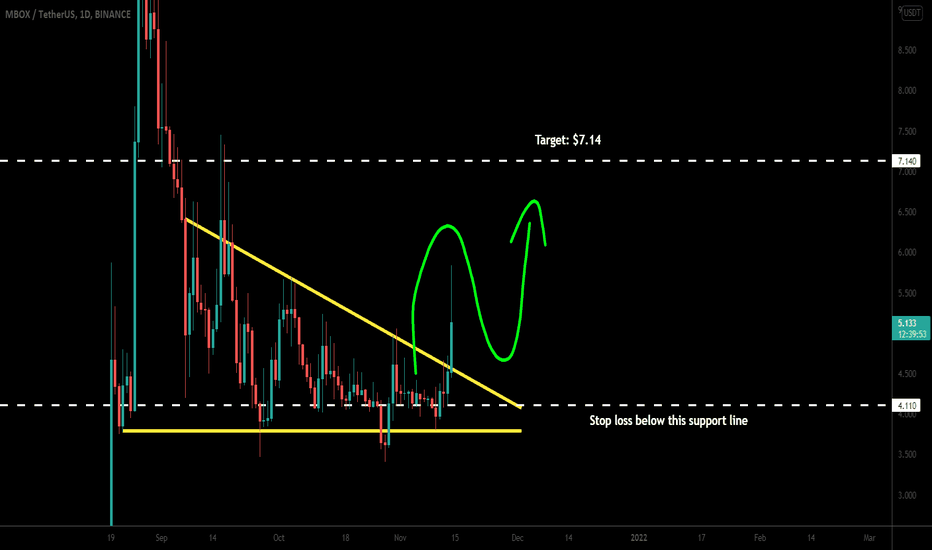Select the "Target: $7.14" text annotation
The height and width of the screenshot is (550, 932).
tap(568, 140)
